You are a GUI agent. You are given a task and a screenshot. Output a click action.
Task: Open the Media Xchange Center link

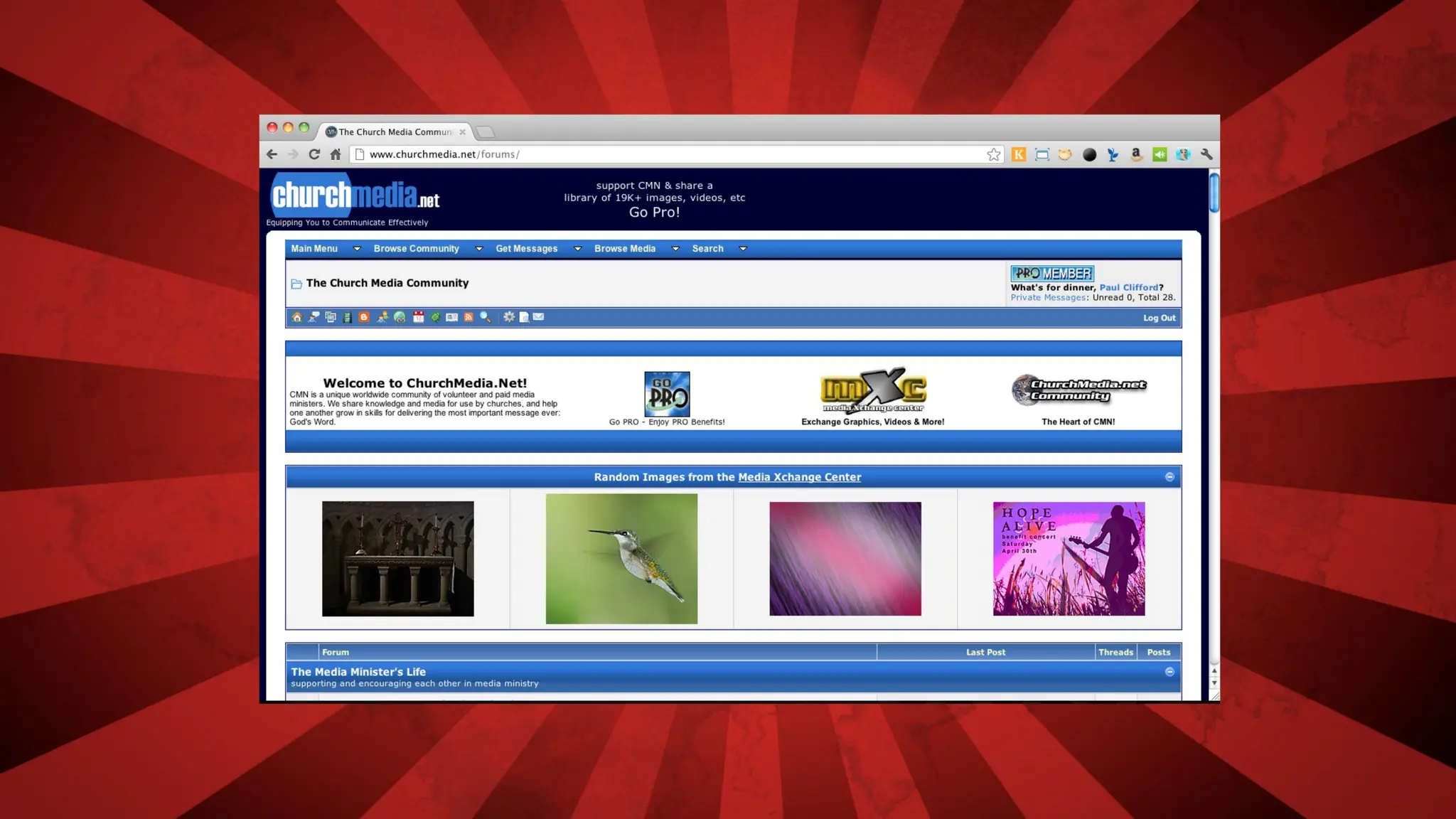pyautogui.click(x=799, y=477)
